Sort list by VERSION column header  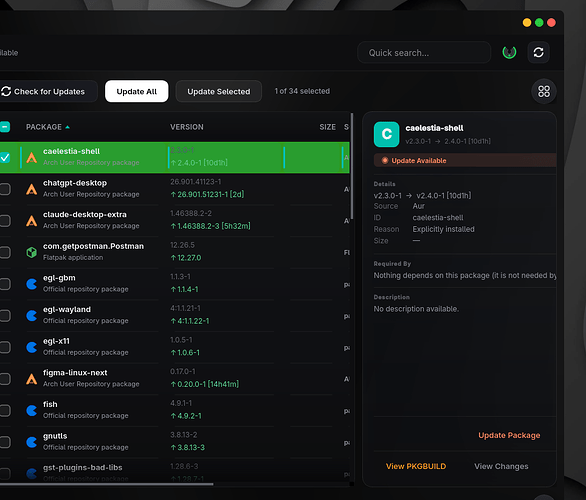pos(187,127)
